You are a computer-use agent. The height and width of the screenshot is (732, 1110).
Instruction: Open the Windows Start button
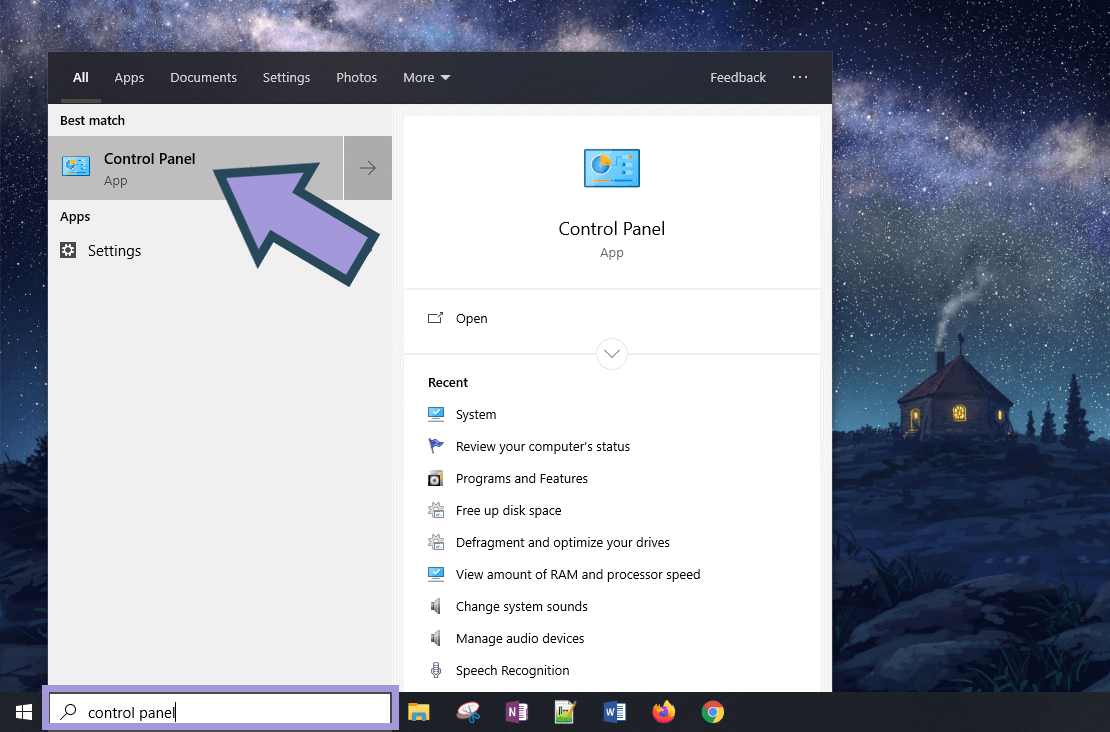23,712
